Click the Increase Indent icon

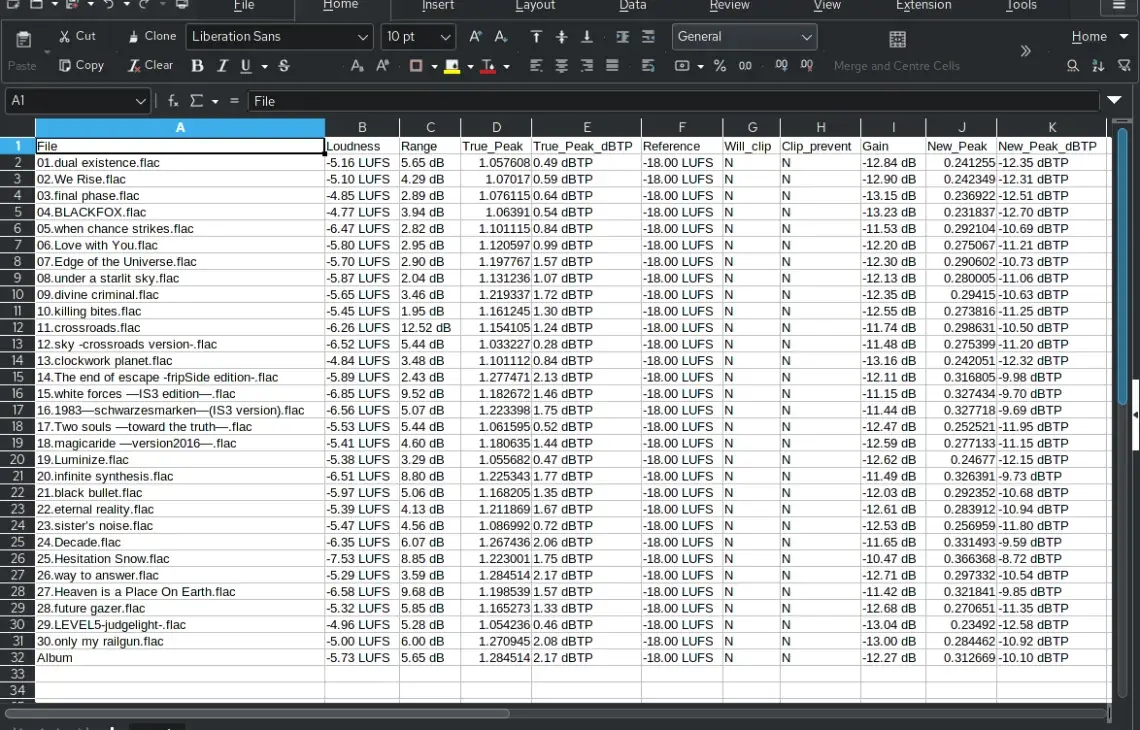click(623, 36)
